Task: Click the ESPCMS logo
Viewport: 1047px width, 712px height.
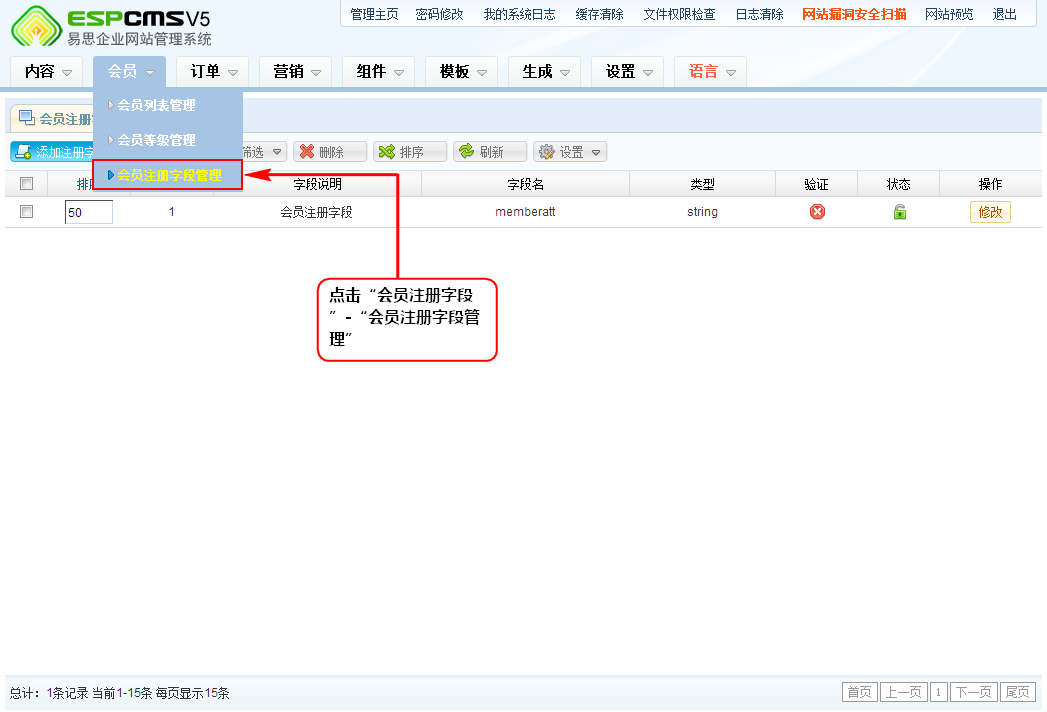Action: point(112,27)
